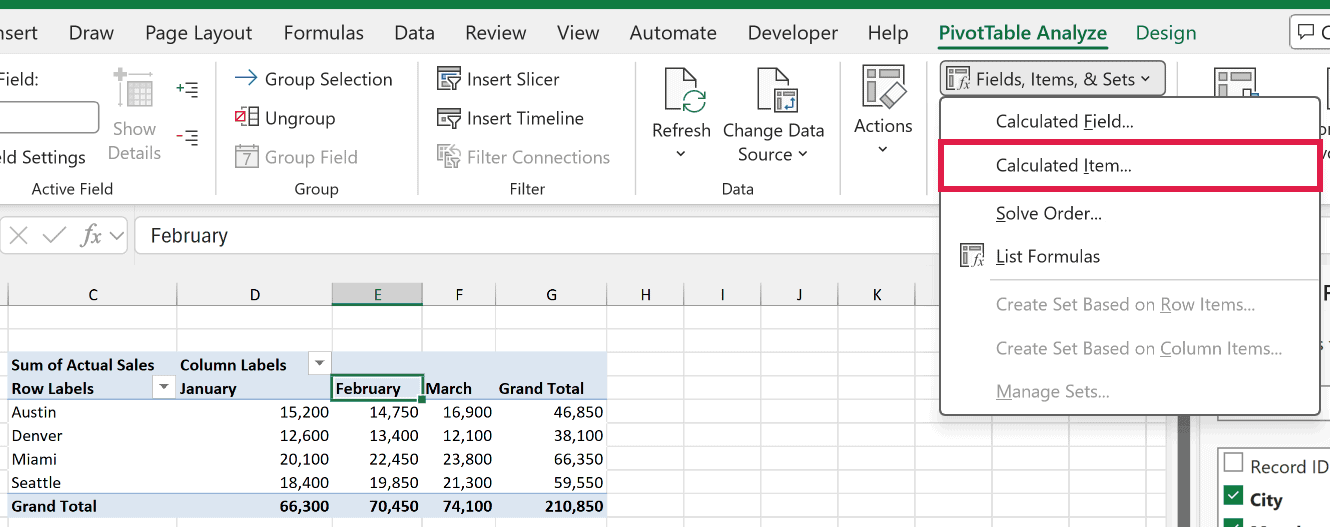Switch to the Formulas tab
1330x527 pixels.
324,33
